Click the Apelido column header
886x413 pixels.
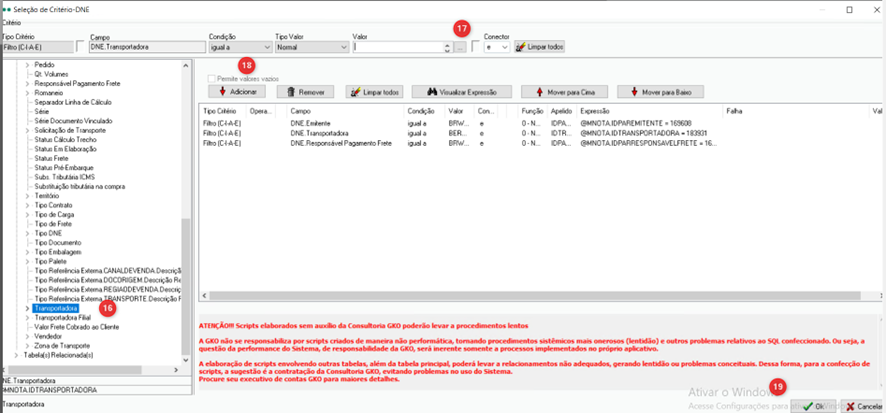[x=563, y=111]
